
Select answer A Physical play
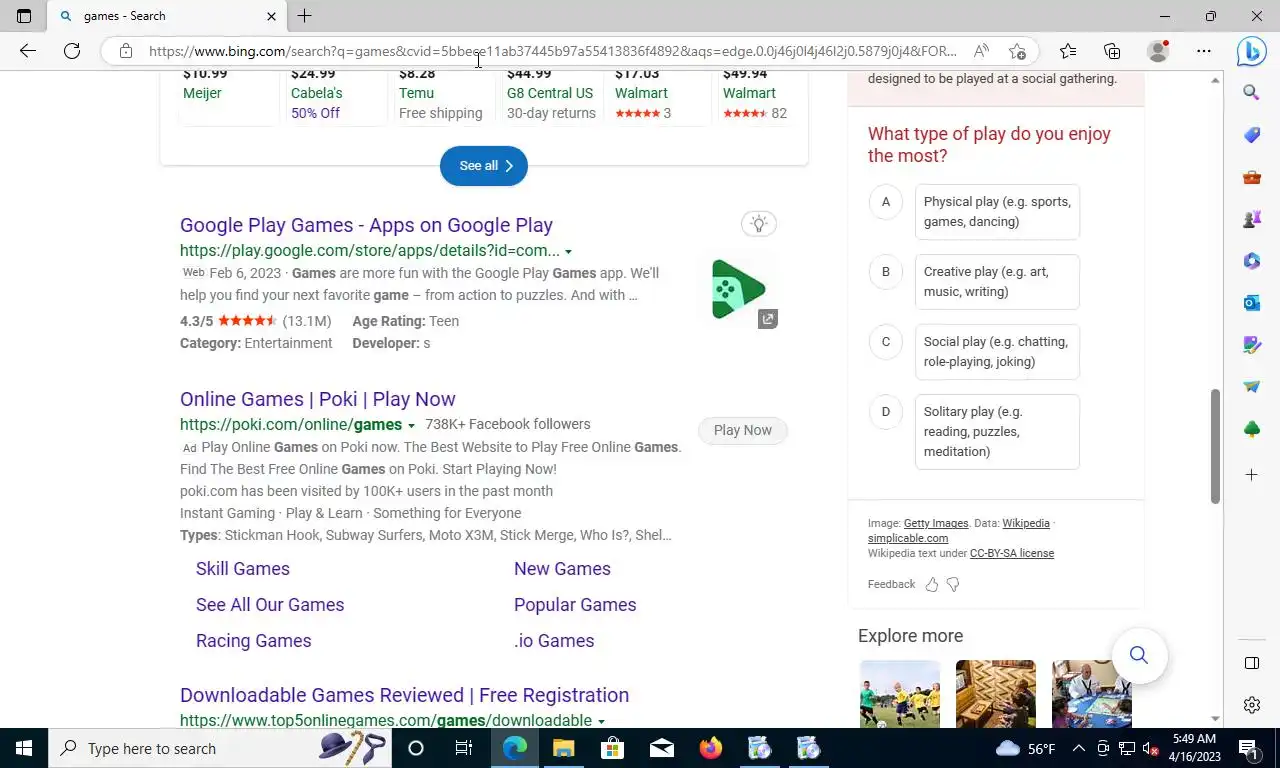point(997,212)
